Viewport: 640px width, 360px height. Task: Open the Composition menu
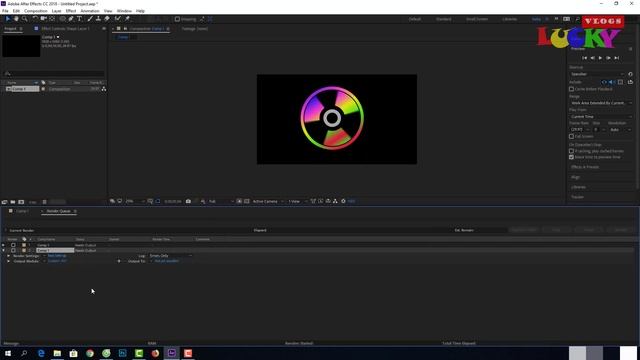[36, 11]
